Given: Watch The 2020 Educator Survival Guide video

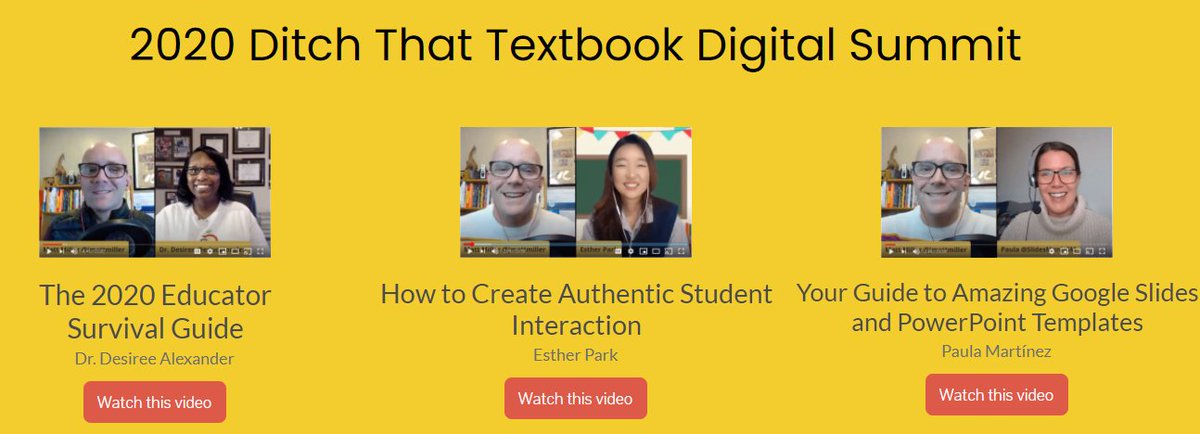Looking at the screenshot, I should 155,402.
